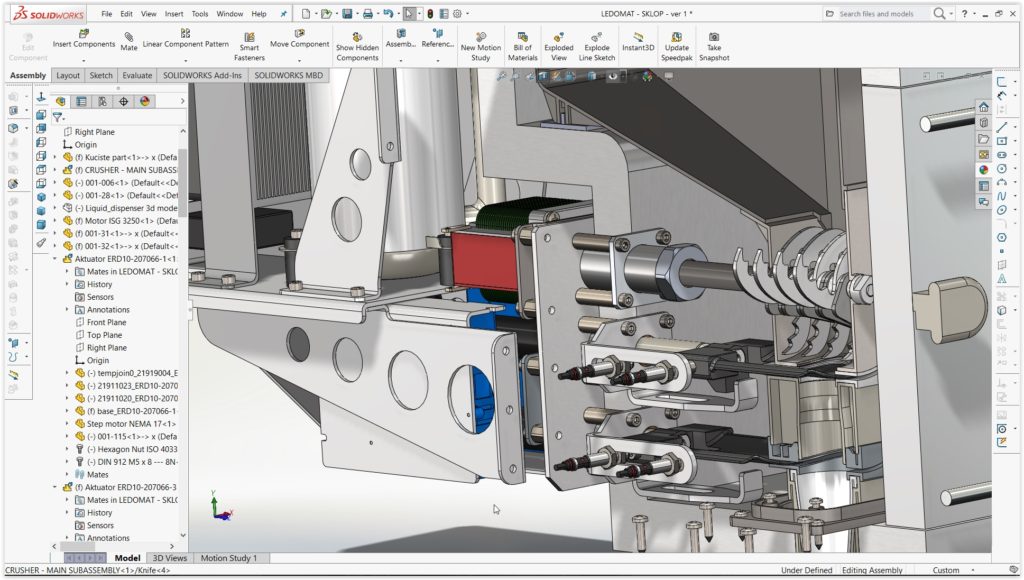Select the DIN 912 M5 x 8 tree item
The image size is (1024, 580).
click(x=126, y=462)
